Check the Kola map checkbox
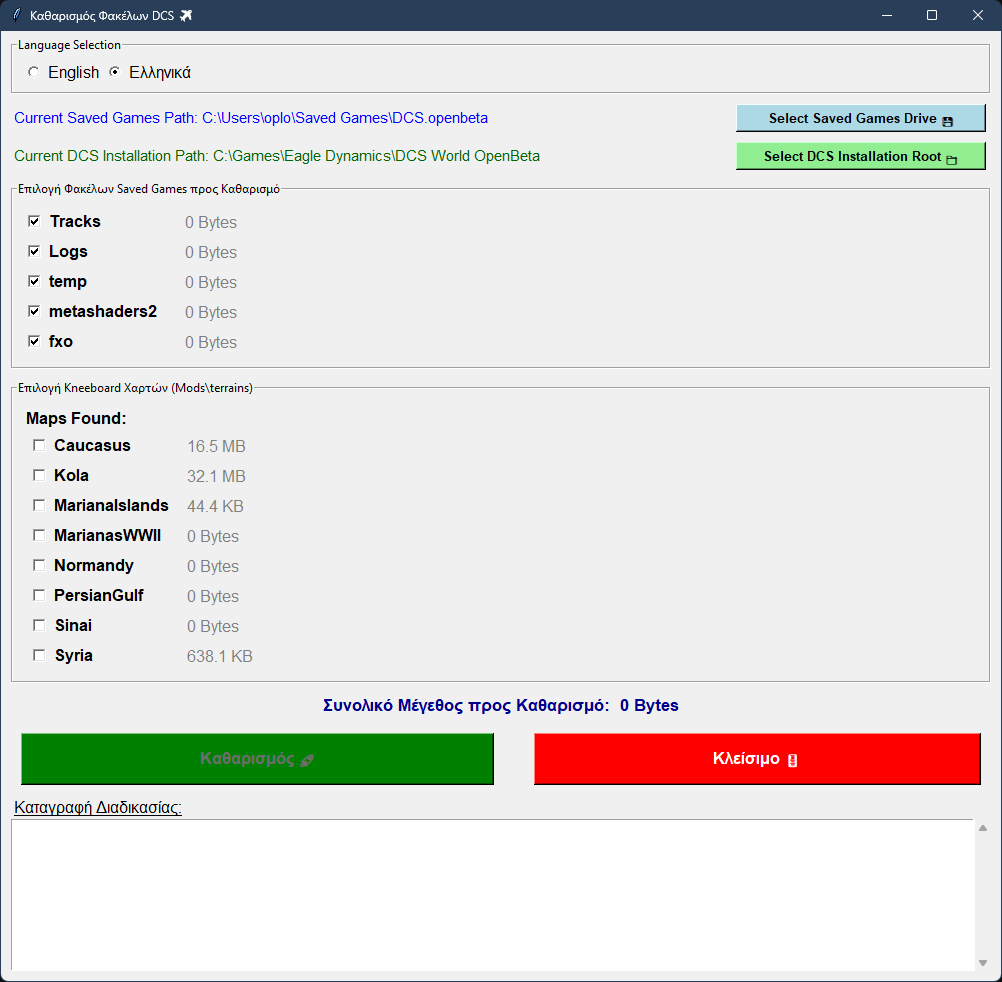The image size is (1002, 982). (39, 475)
